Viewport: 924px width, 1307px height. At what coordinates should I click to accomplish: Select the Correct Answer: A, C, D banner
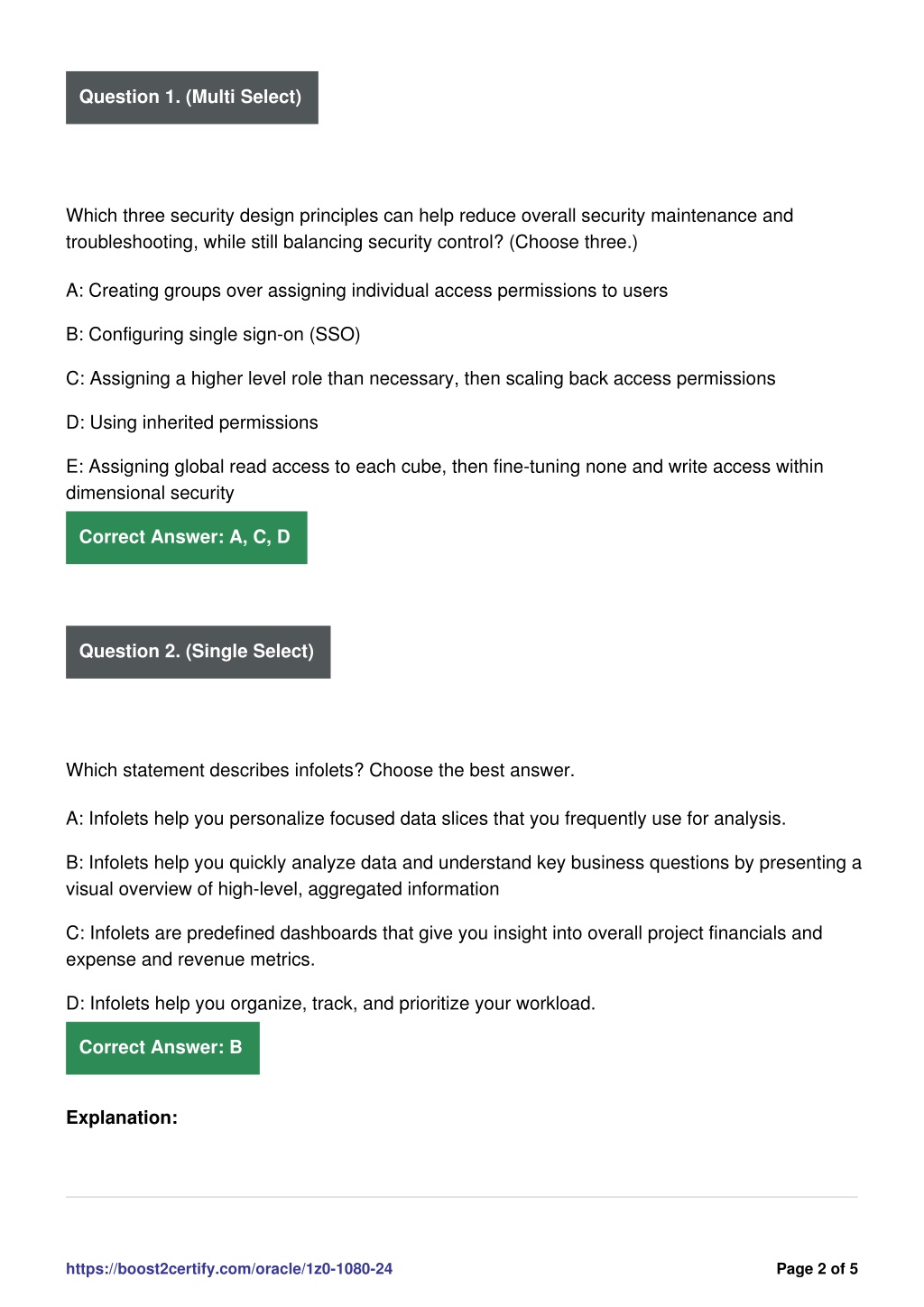187,537
